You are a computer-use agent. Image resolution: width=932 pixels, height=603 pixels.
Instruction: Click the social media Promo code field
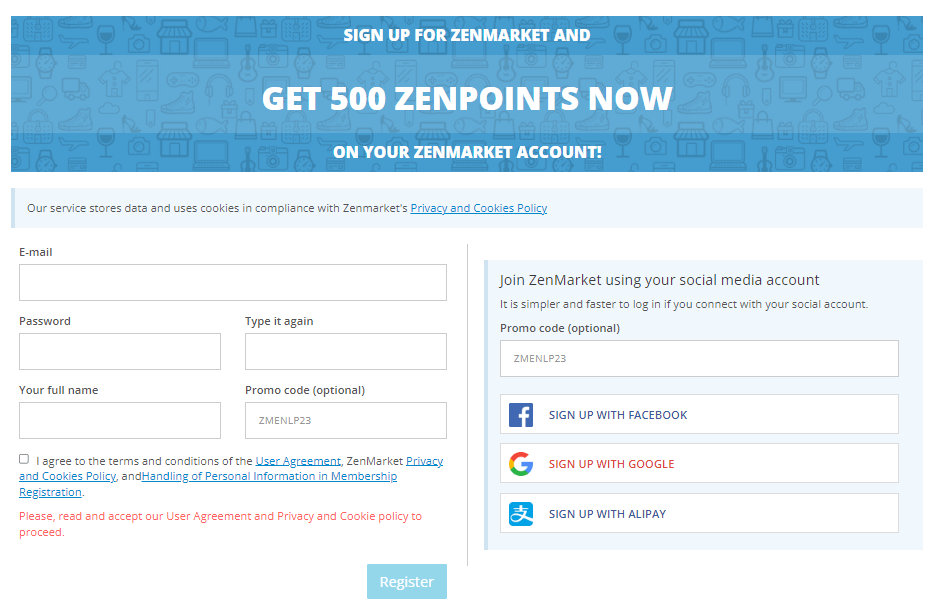(x=699, y=359)
